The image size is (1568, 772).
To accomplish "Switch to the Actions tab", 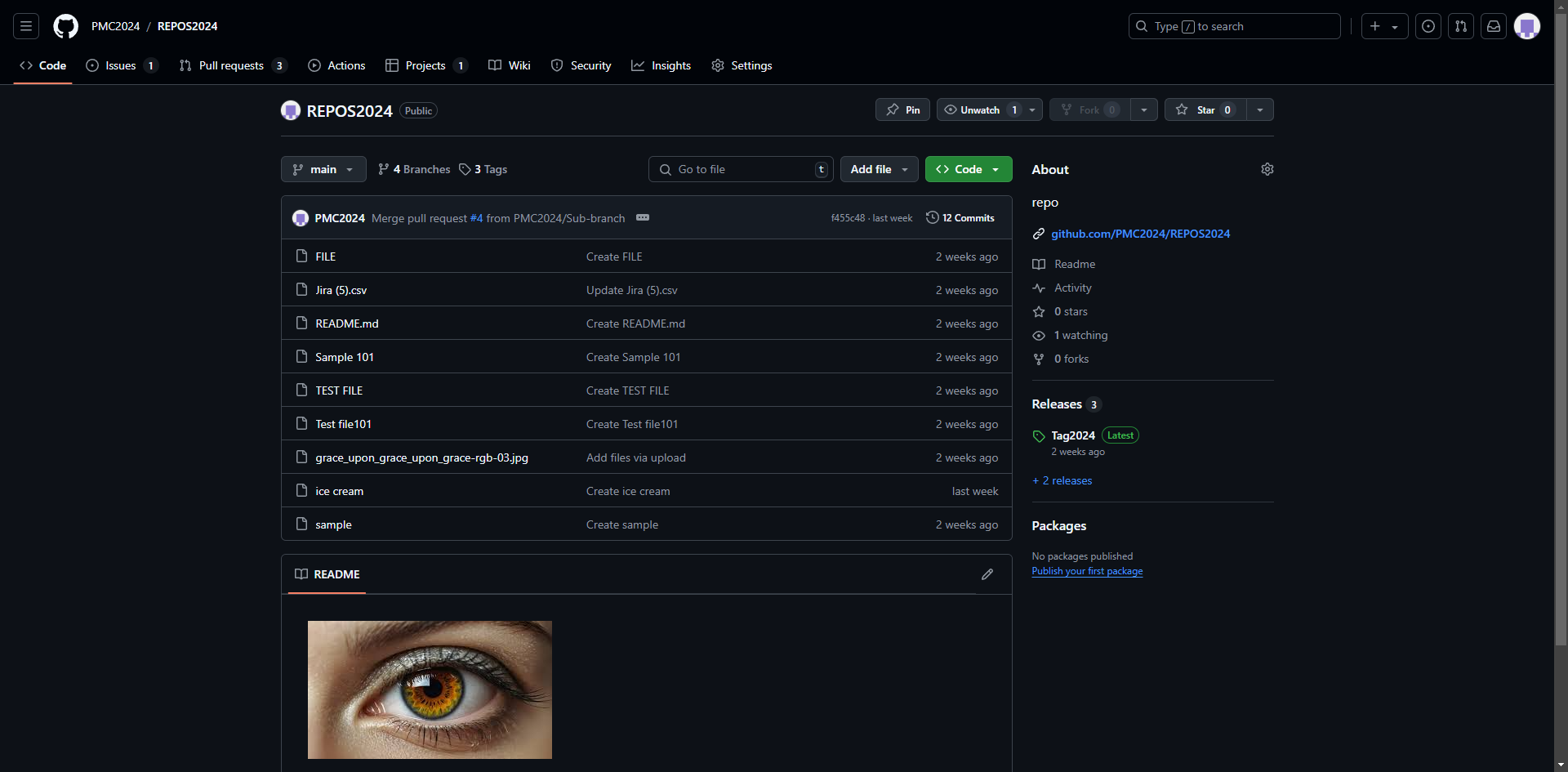I will (336, 65).
